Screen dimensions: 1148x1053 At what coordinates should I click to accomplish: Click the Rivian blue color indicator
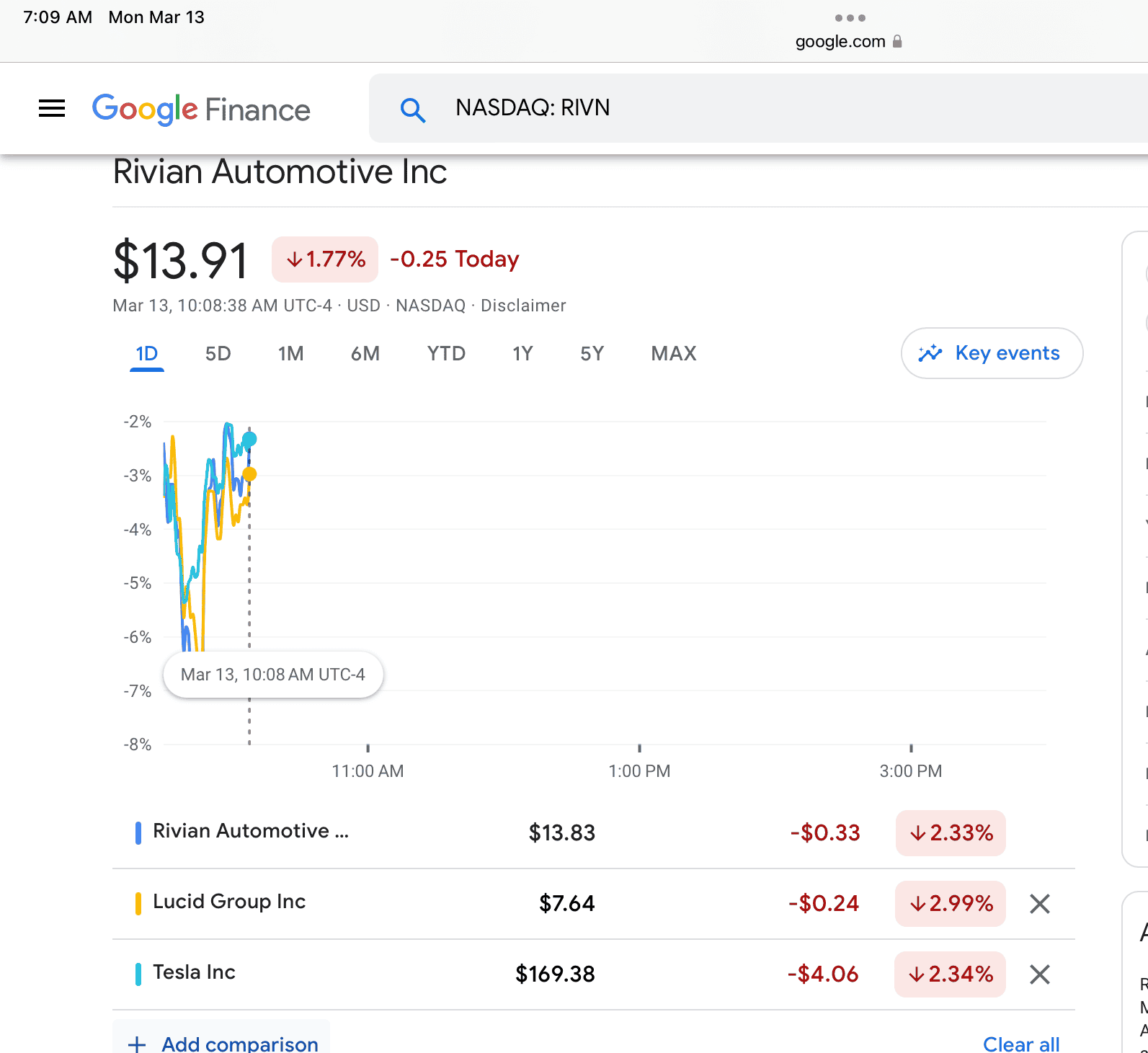[x=138, y=832]
